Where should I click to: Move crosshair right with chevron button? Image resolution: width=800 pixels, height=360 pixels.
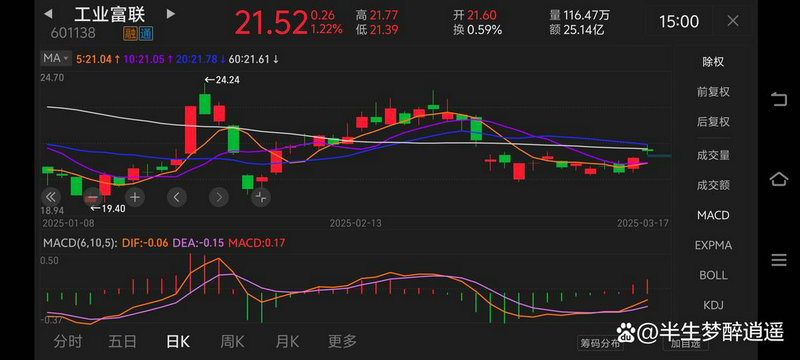click(x=219, y=197)
